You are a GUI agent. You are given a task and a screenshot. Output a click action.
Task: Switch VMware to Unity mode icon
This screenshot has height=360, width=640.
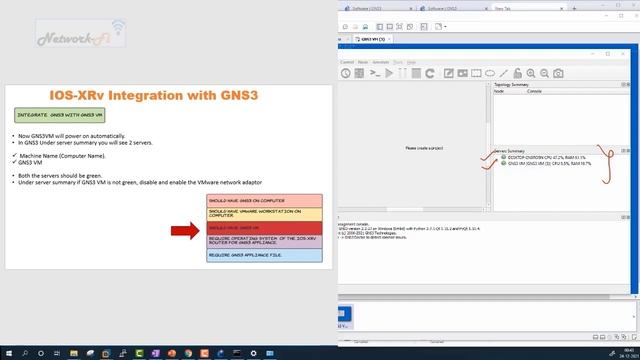410,27
